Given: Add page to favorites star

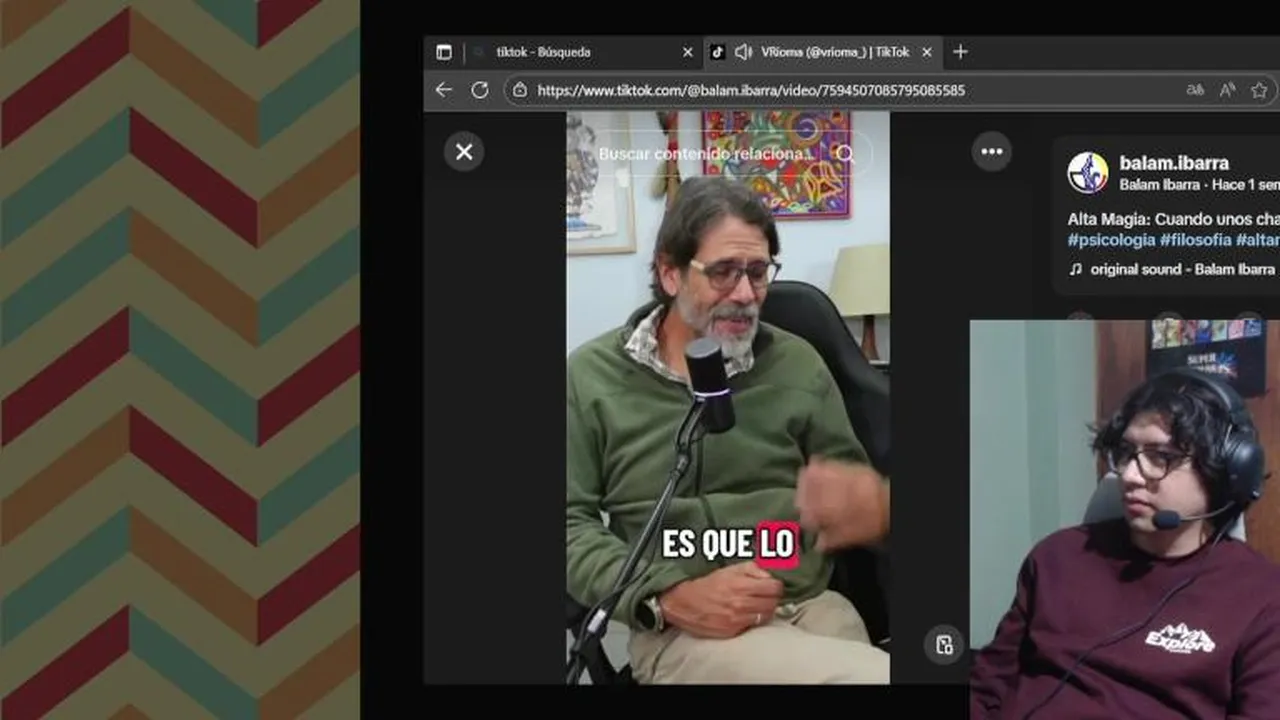Looking at the screenshot, I should (1259, 90).
